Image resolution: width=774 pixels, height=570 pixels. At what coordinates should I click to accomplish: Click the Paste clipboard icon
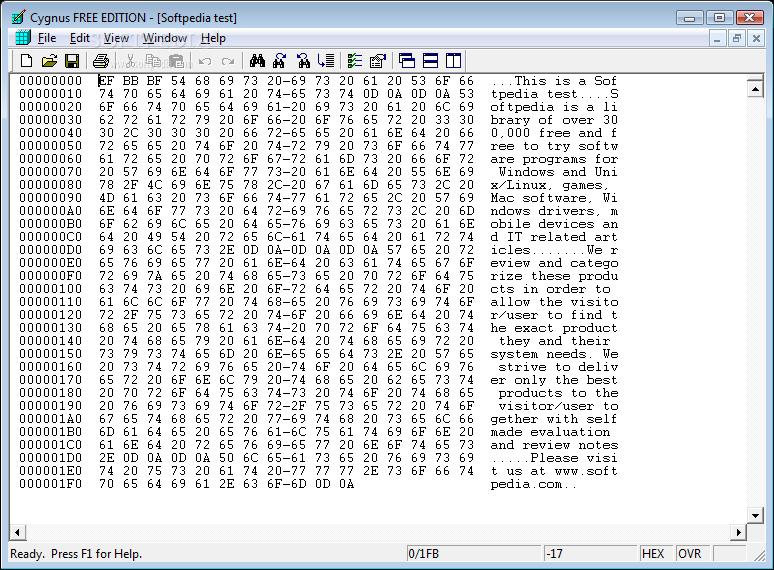pos(176,61)
